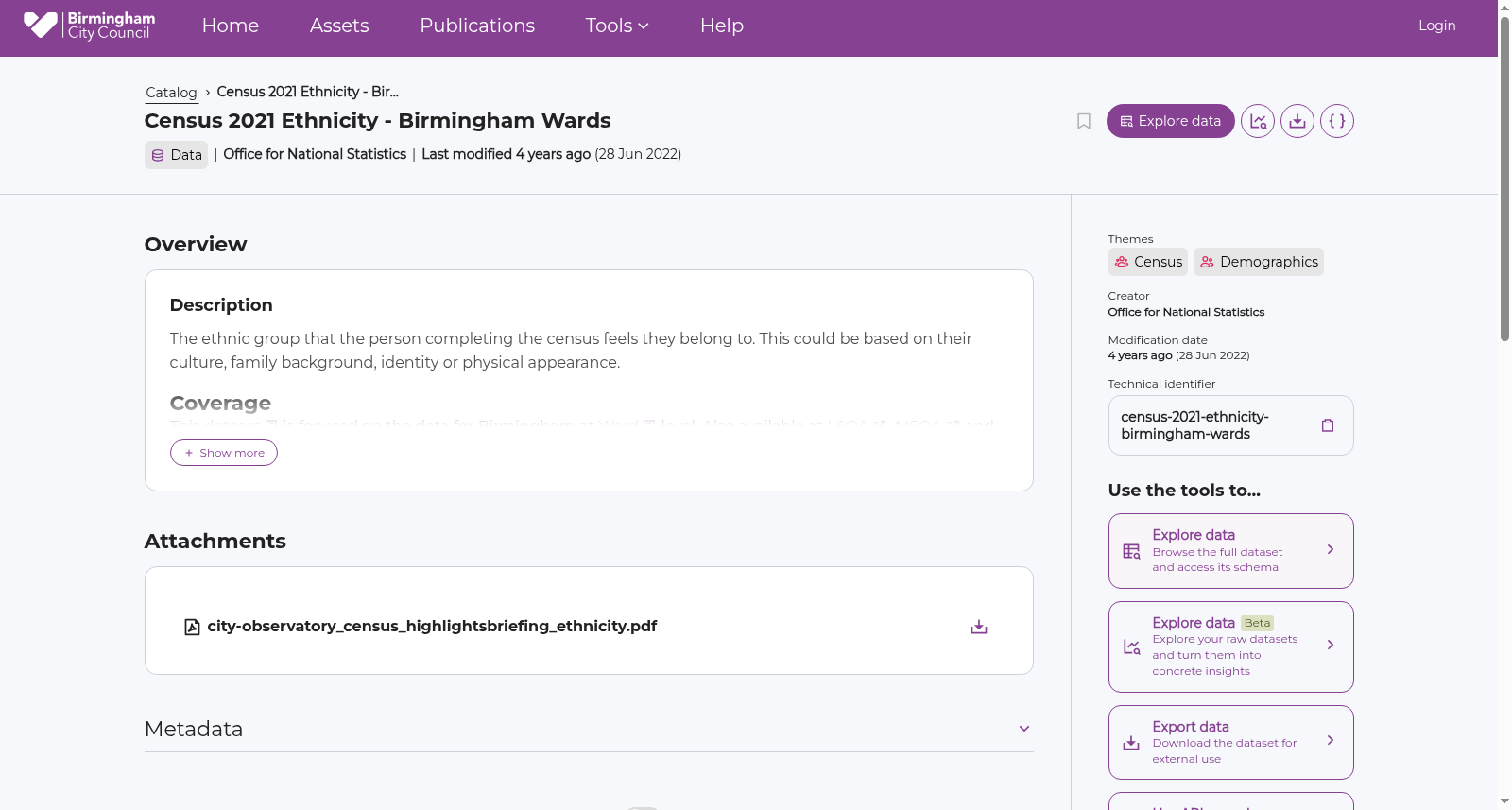Screen dimensions: 1512x810
Task: Open the Export data tool card
Action: coord(1231,742)
